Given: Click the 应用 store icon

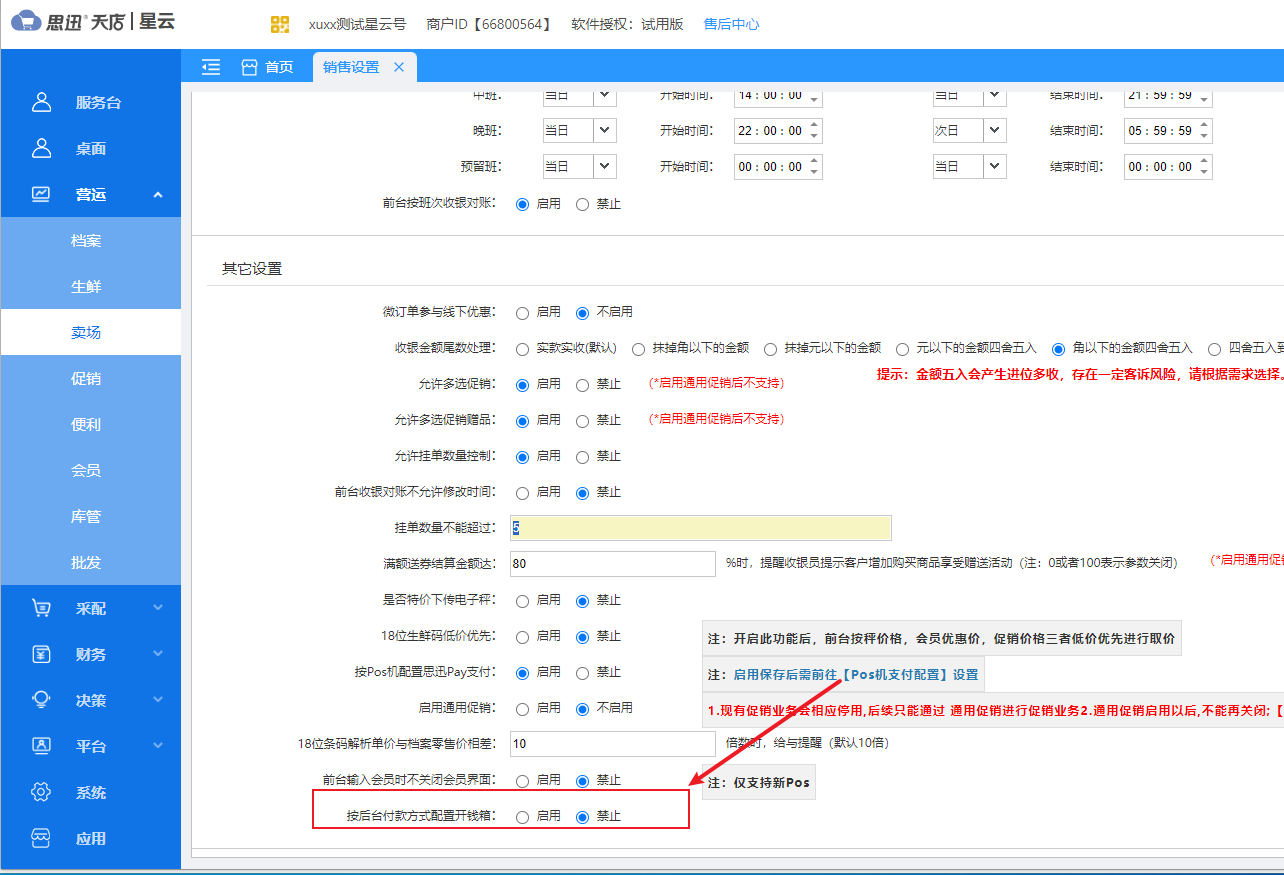Looking at the screenshot, I should point(41,838).
